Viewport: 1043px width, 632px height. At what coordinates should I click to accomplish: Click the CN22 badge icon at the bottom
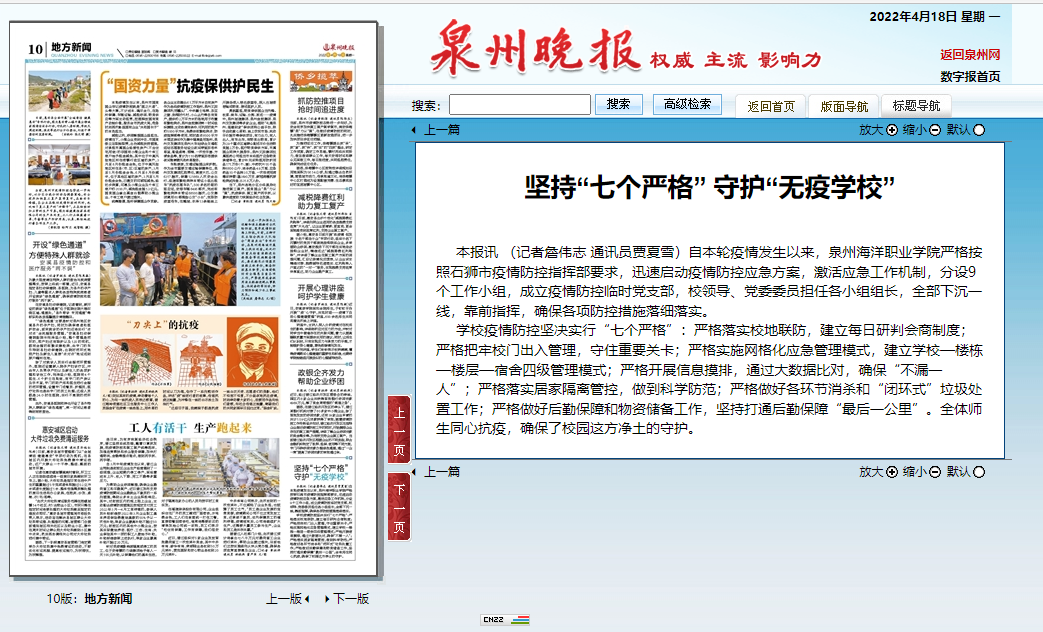504,620
